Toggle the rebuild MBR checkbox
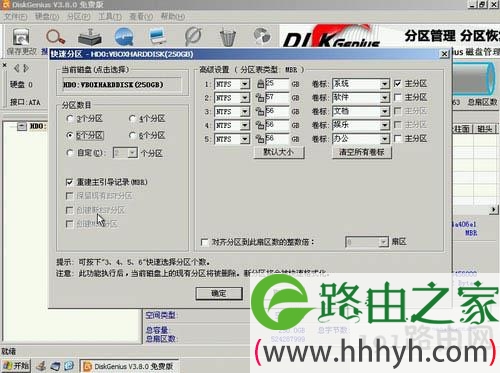 tap(69, 182)
